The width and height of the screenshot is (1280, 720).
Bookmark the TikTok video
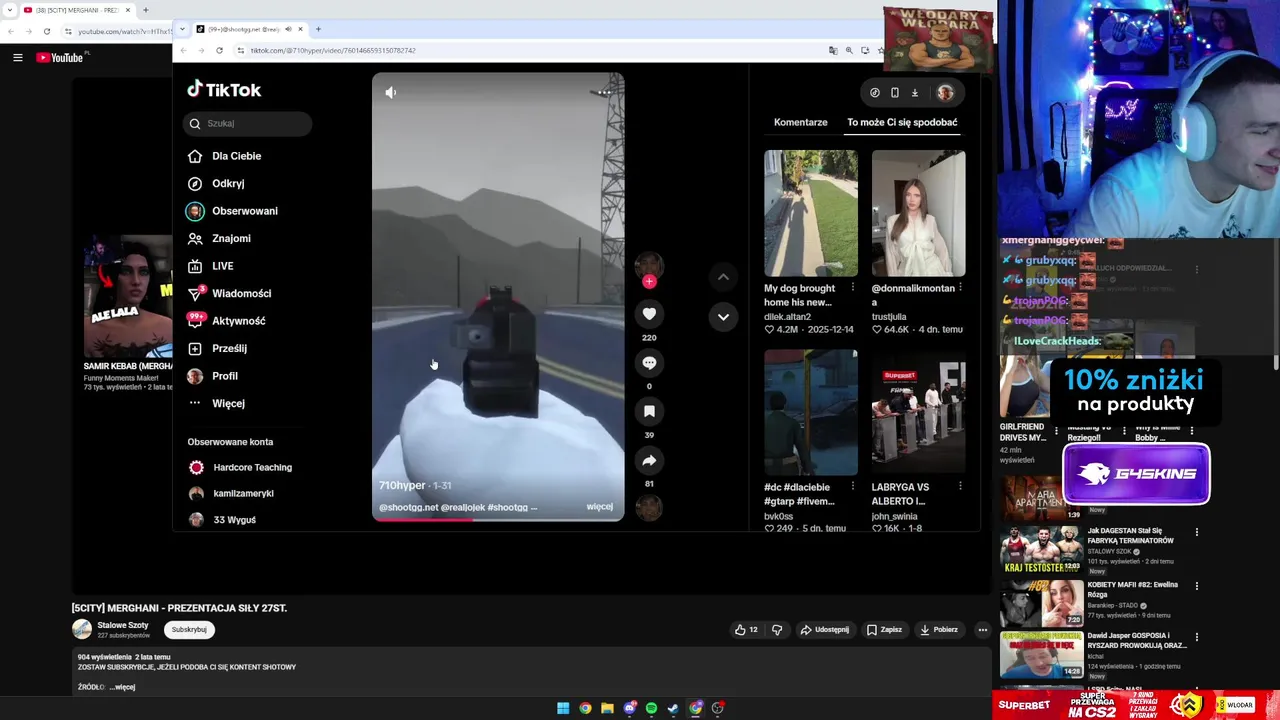tap(649, 411)
